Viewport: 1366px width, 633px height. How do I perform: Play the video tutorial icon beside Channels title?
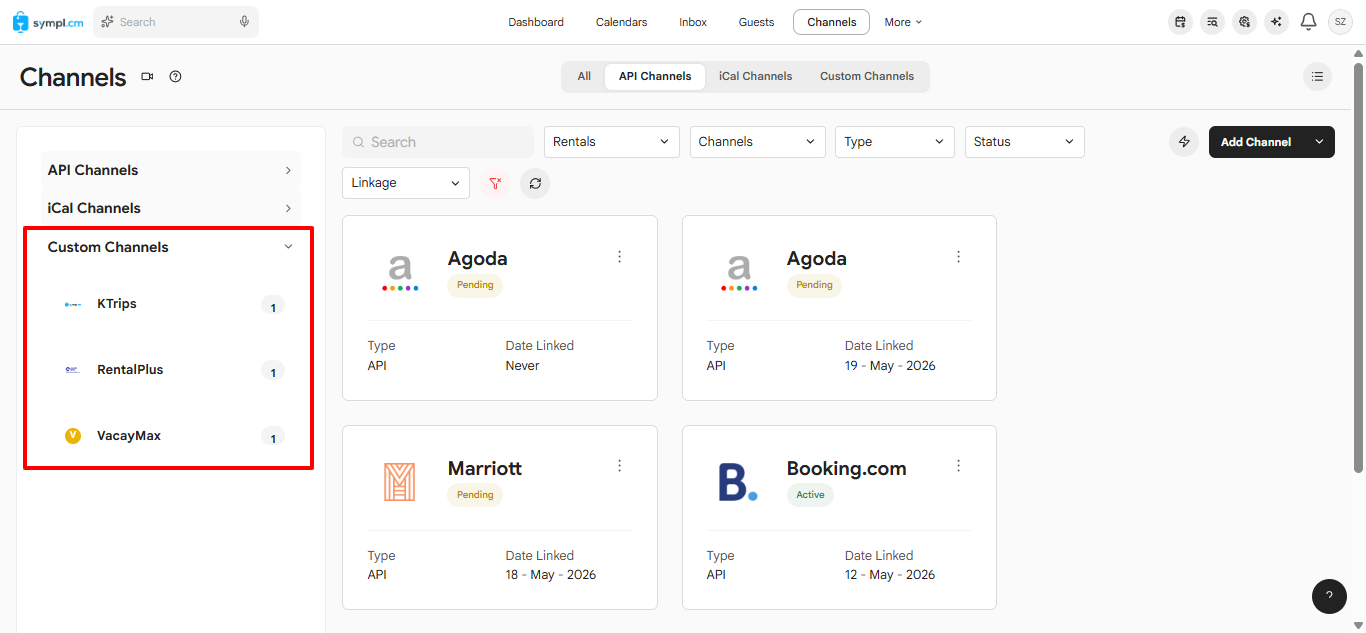coord(147,77)
